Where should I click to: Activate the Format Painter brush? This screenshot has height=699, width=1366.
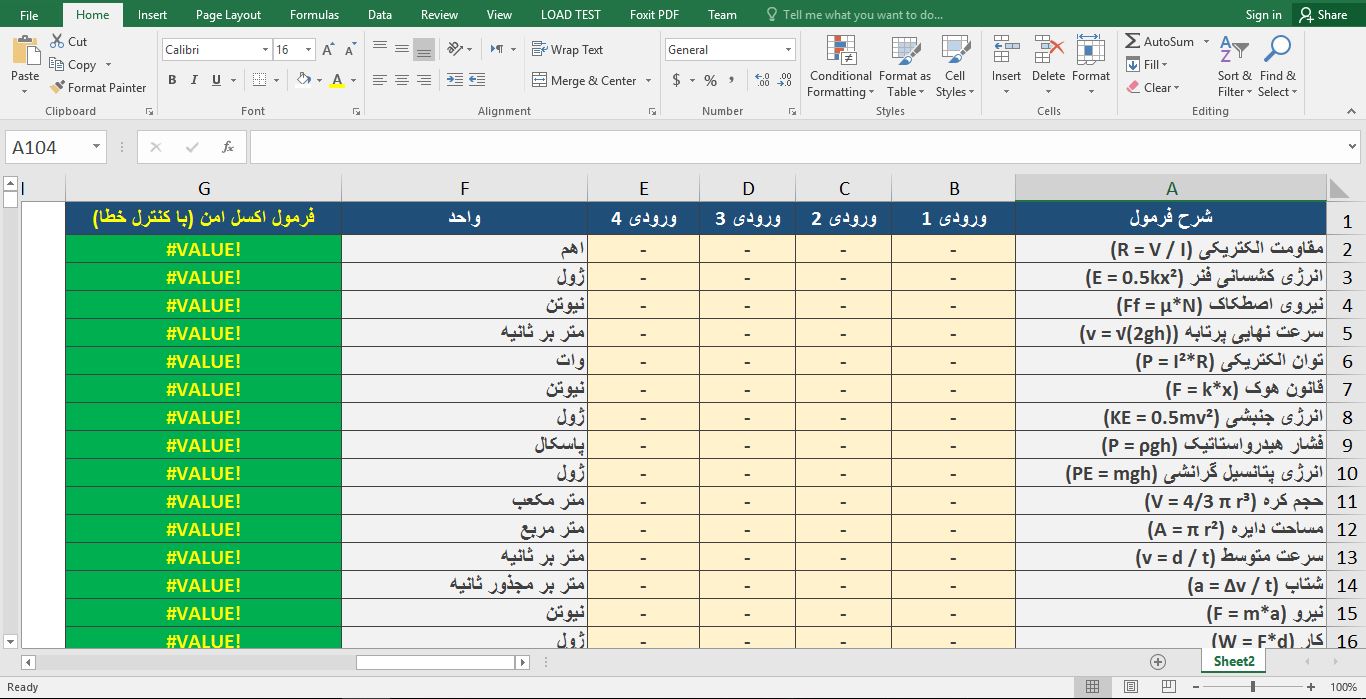point(98,88)
